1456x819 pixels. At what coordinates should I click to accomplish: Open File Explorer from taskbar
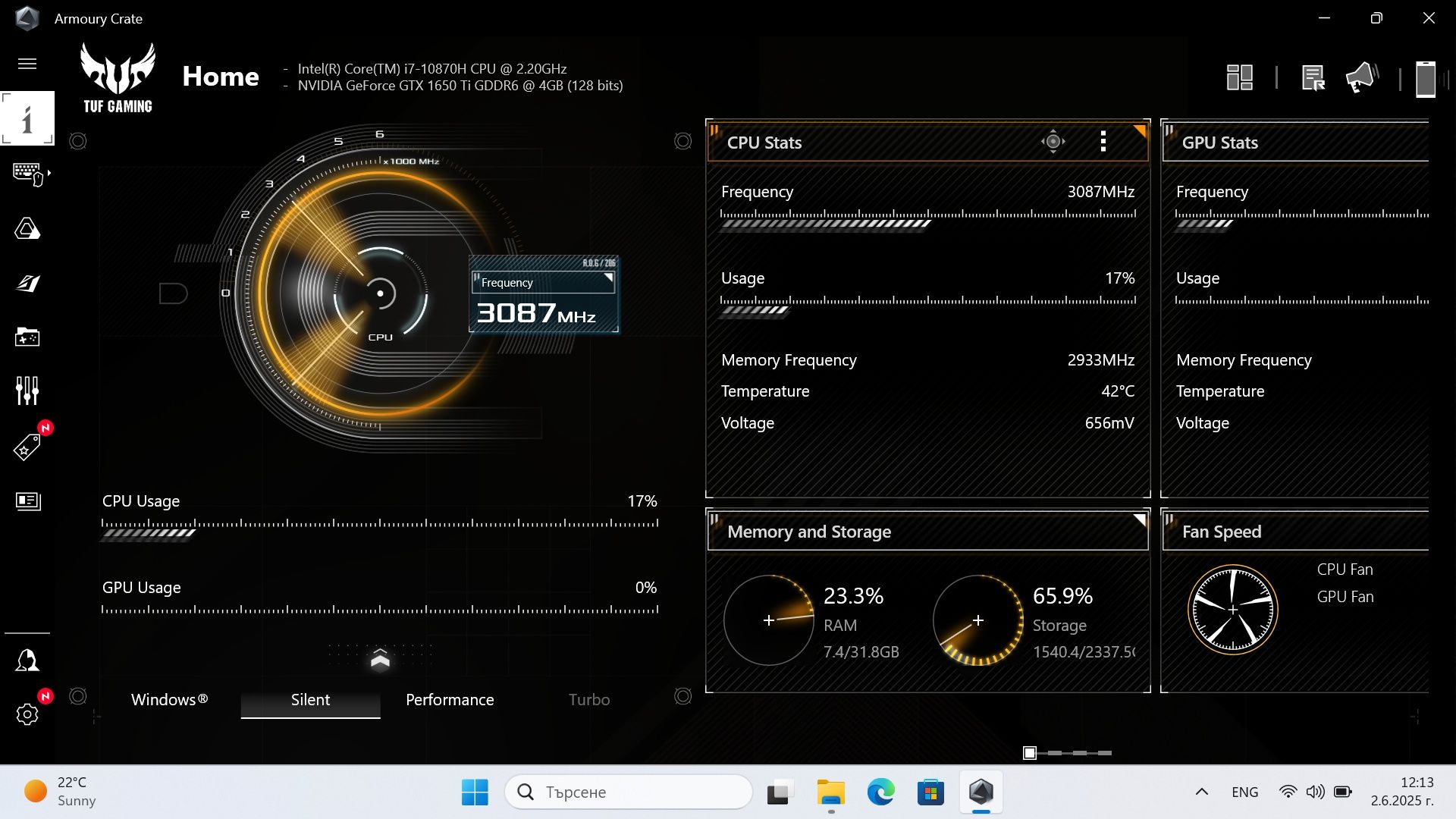pos(831,792)
